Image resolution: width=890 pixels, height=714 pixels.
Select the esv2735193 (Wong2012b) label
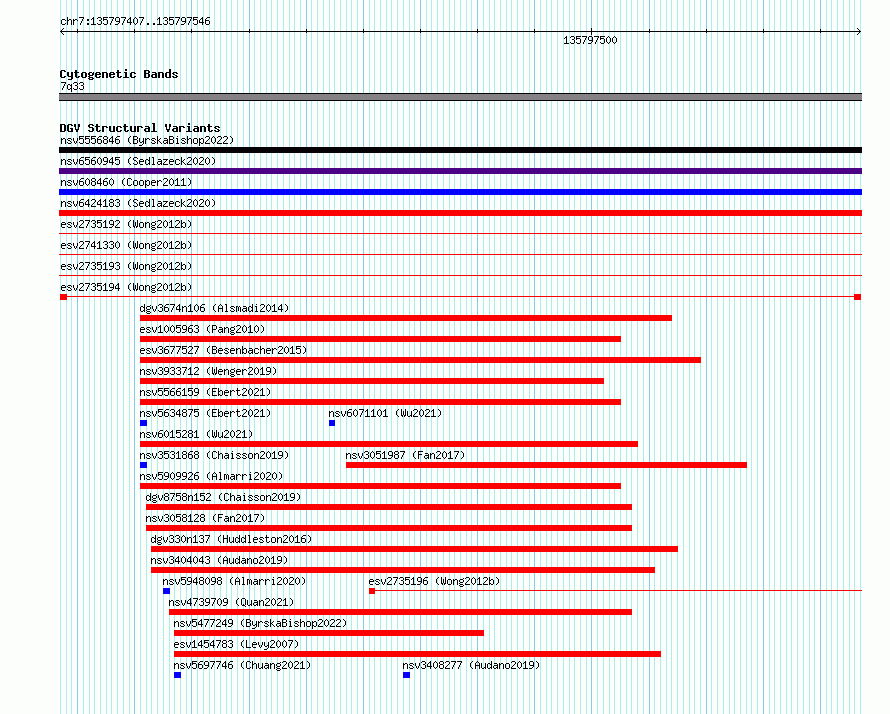(126, 266)
